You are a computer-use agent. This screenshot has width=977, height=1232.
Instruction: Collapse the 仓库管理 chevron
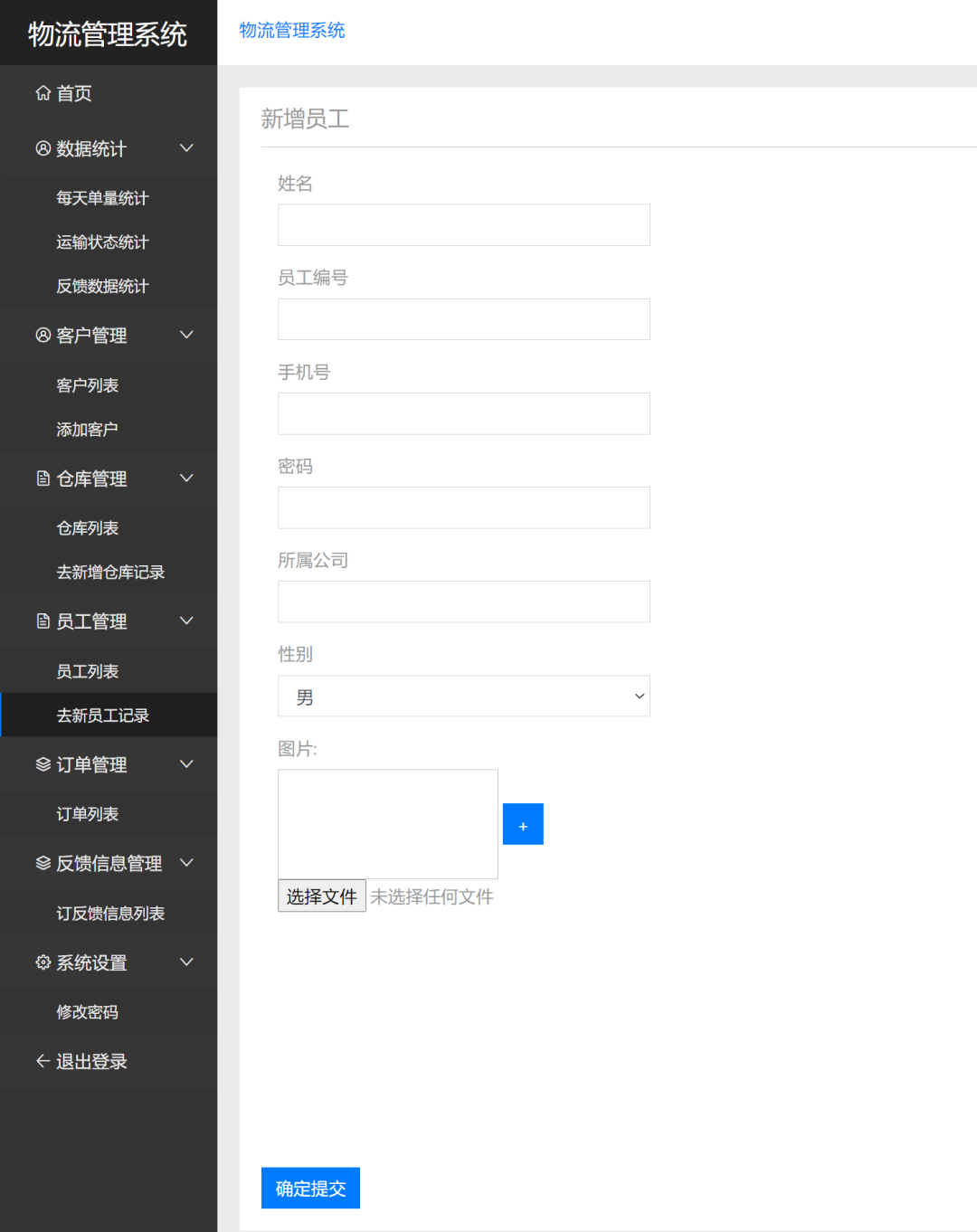point(186,479)
